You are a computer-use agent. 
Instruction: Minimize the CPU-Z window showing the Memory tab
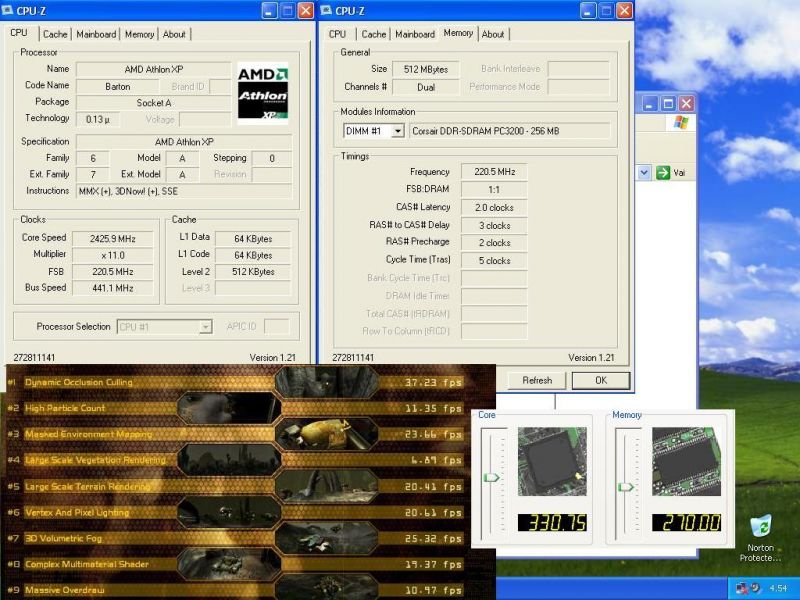588,10
